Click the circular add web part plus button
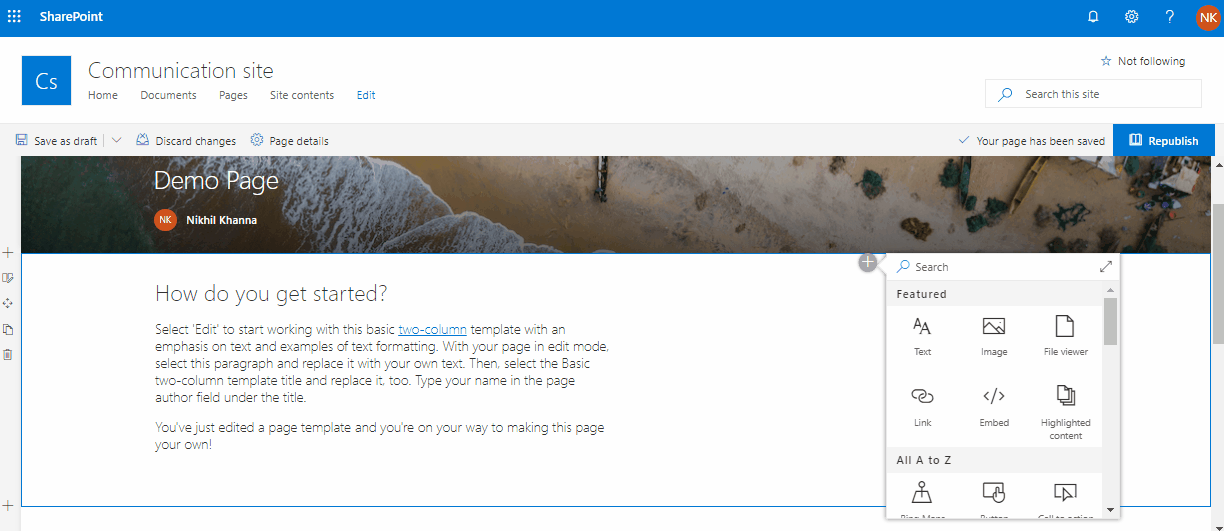The height and width of the screenshot is (531, 1224). 867,262
